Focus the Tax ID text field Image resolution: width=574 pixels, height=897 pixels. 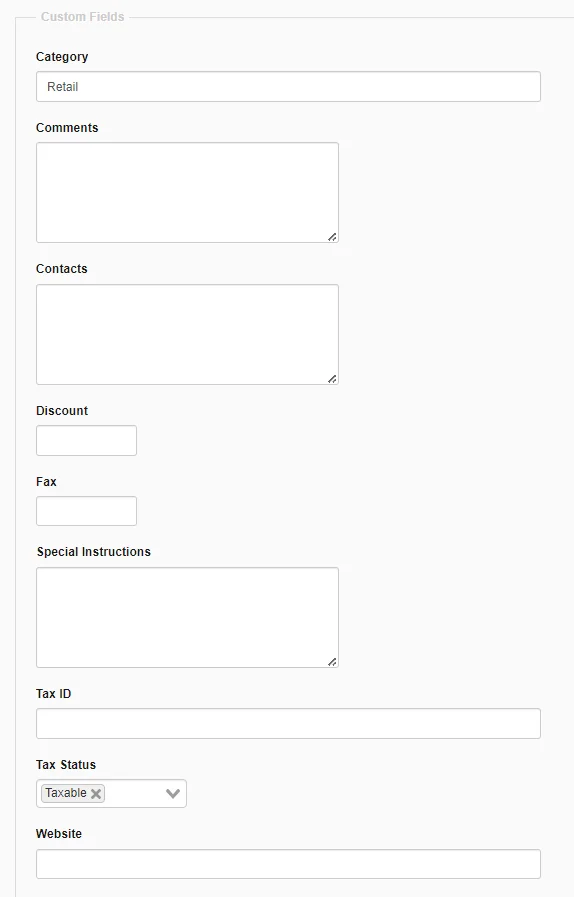point(288,724)
